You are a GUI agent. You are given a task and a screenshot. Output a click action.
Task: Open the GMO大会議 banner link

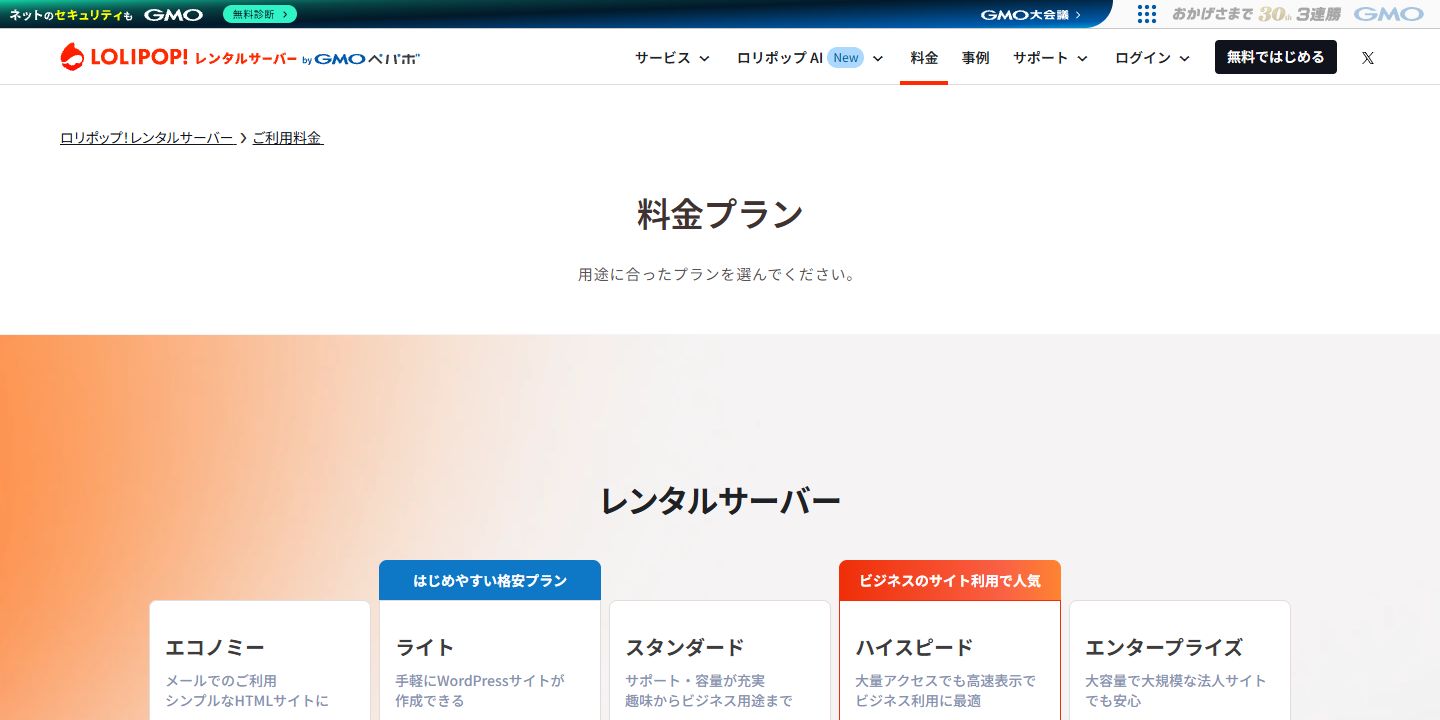(1030, 14)
